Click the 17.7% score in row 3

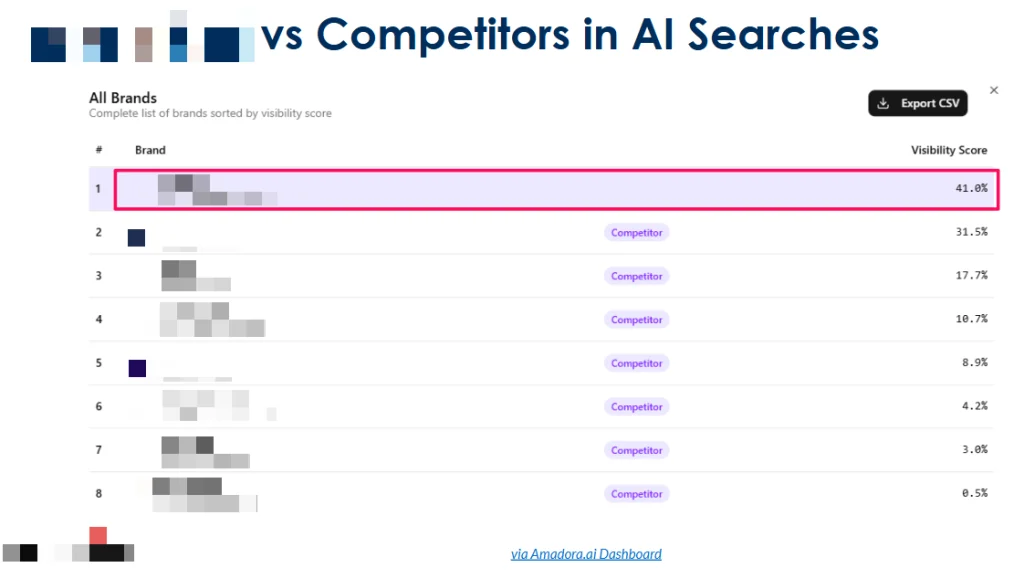coord(971,276)
